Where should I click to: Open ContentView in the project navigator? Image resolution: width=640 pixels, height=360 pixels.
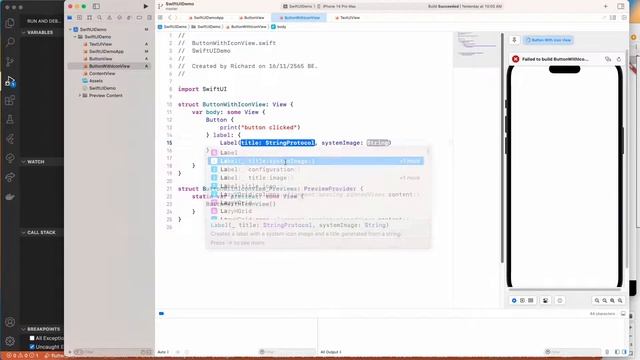point(102,73)
